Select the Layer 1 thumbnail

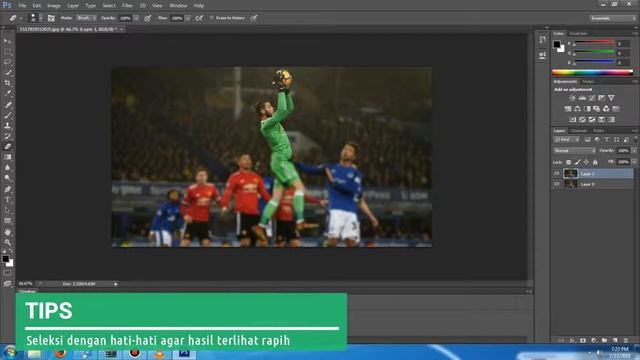(x=570, y=173)
